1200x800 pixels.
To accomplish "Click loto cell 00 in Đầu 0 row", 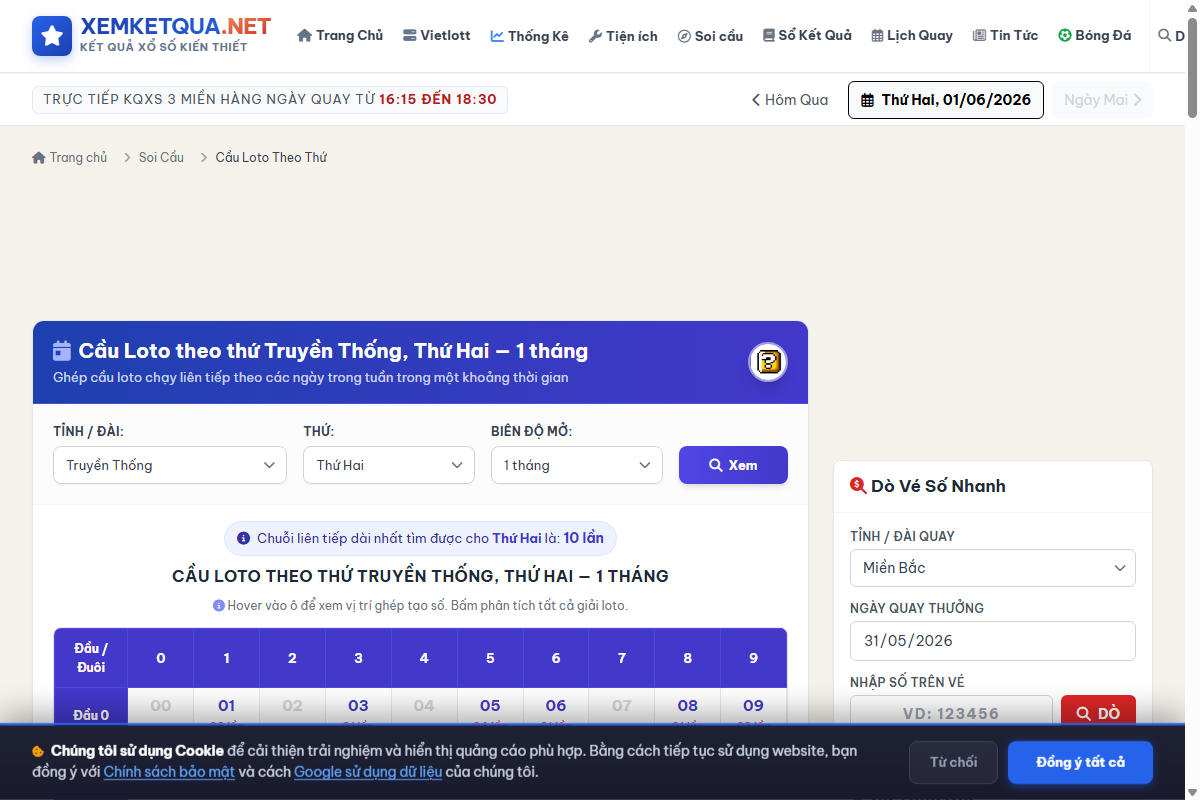I will 161,708.
